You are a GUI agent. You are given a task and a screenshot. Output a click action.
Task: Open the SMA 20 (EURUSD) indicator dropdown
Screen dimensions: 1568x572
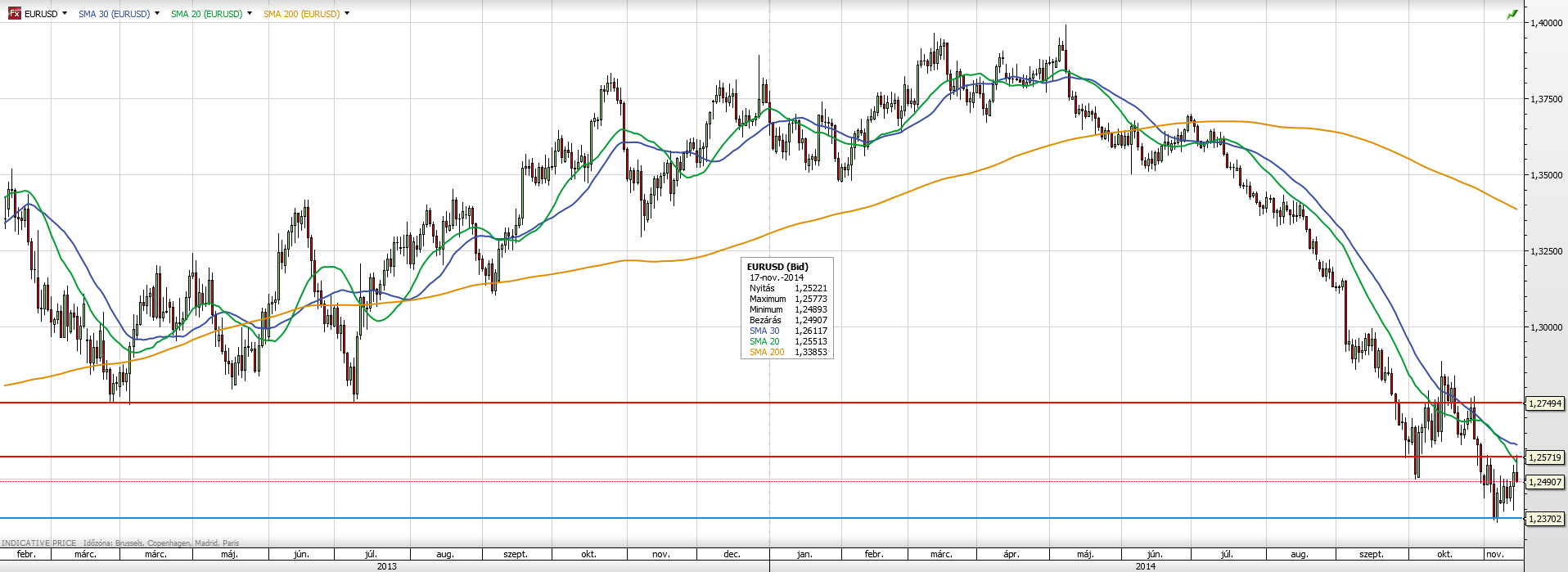tap(250, 13)
